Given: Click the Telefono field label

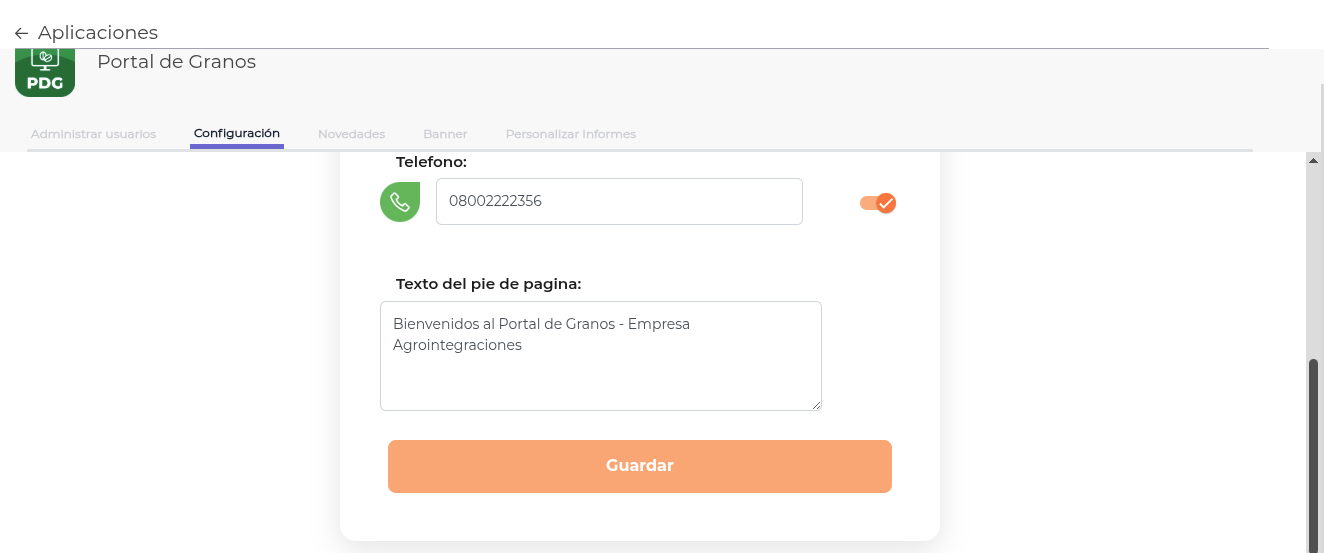Looking at the screenshot, I should [x=431, y=162].
